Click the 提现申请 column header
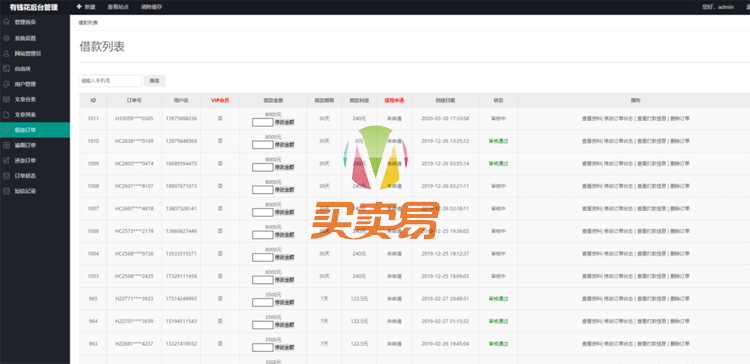This screenshot has height=364, width=750. pyautogui.click(x=394, y=100)
